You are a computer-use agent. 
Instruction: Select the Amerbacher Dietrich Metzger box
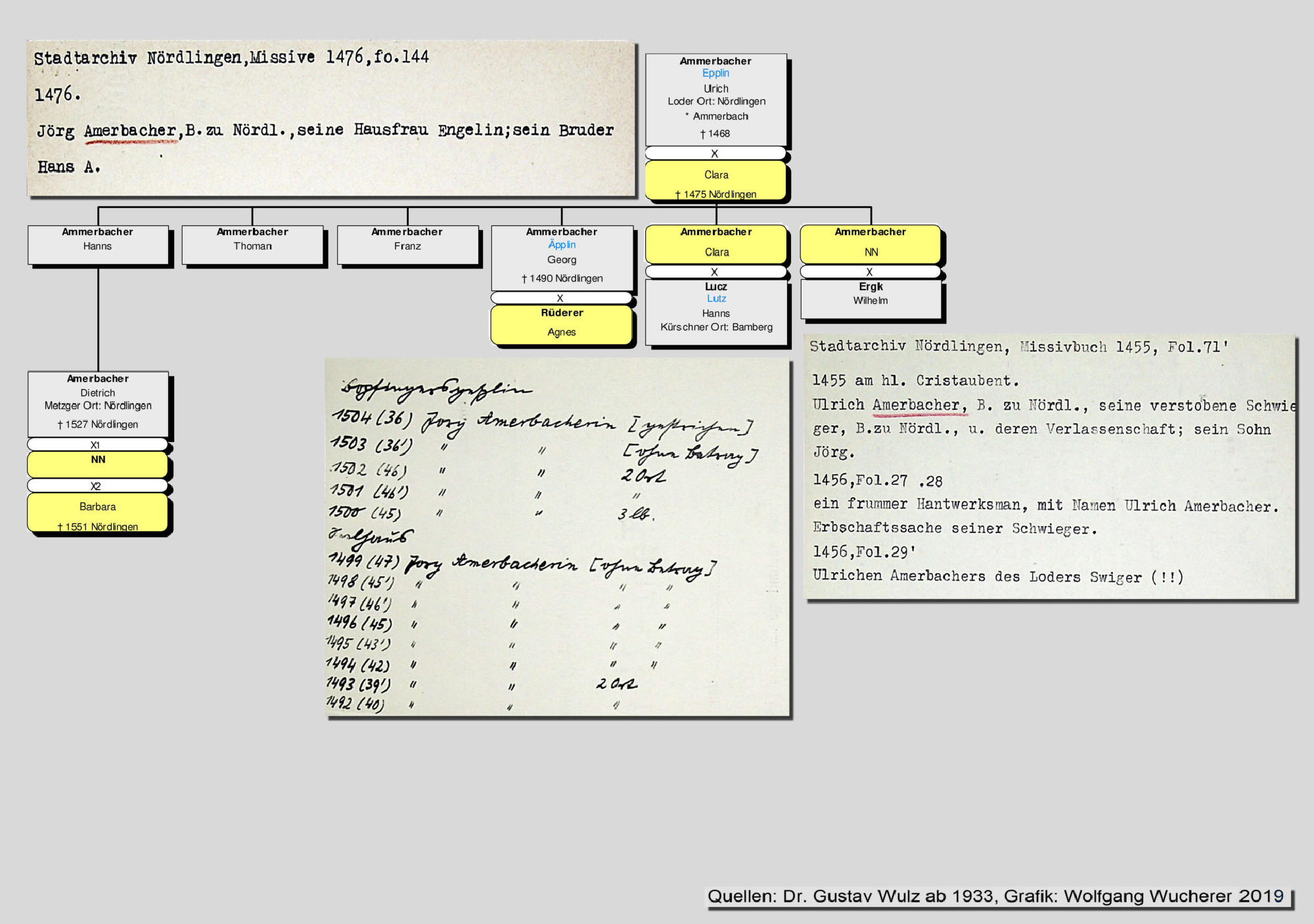click(x=97, y=404)
